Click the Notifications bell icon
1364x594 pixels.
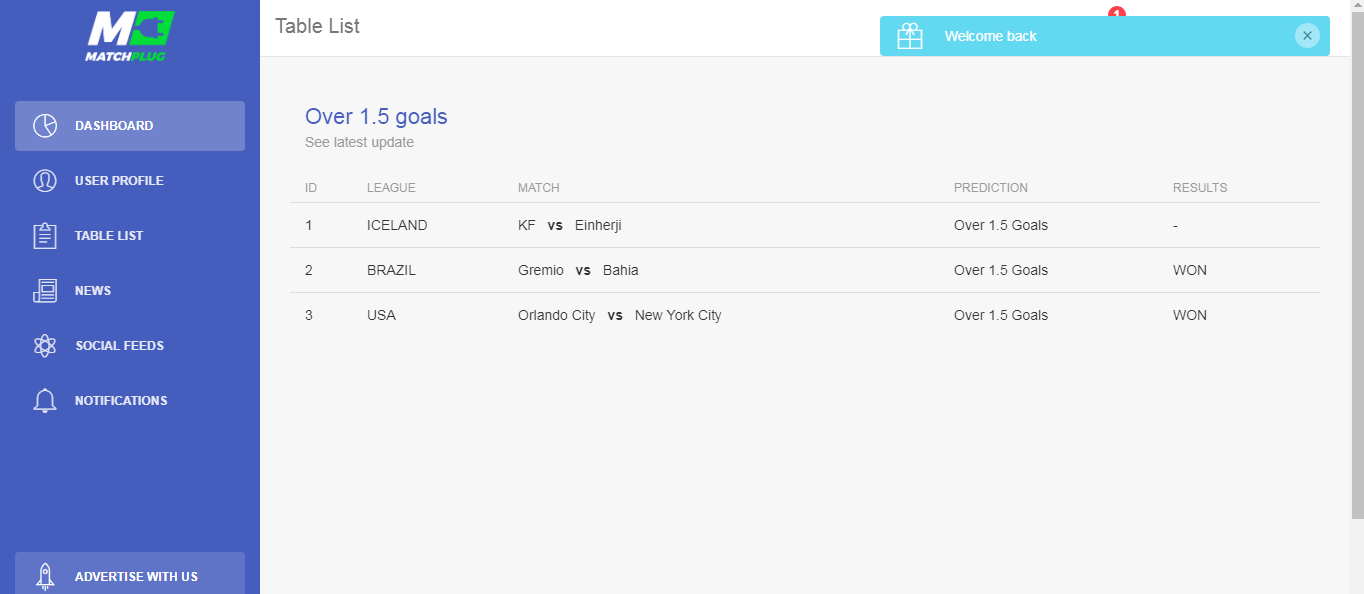(45, 401)
